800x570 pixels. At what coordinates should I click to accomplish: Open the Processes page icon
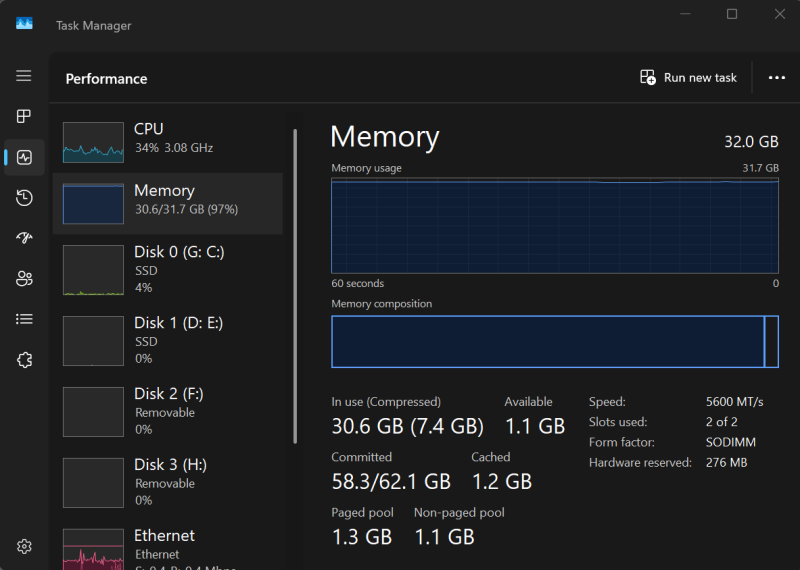coord(23,116)
